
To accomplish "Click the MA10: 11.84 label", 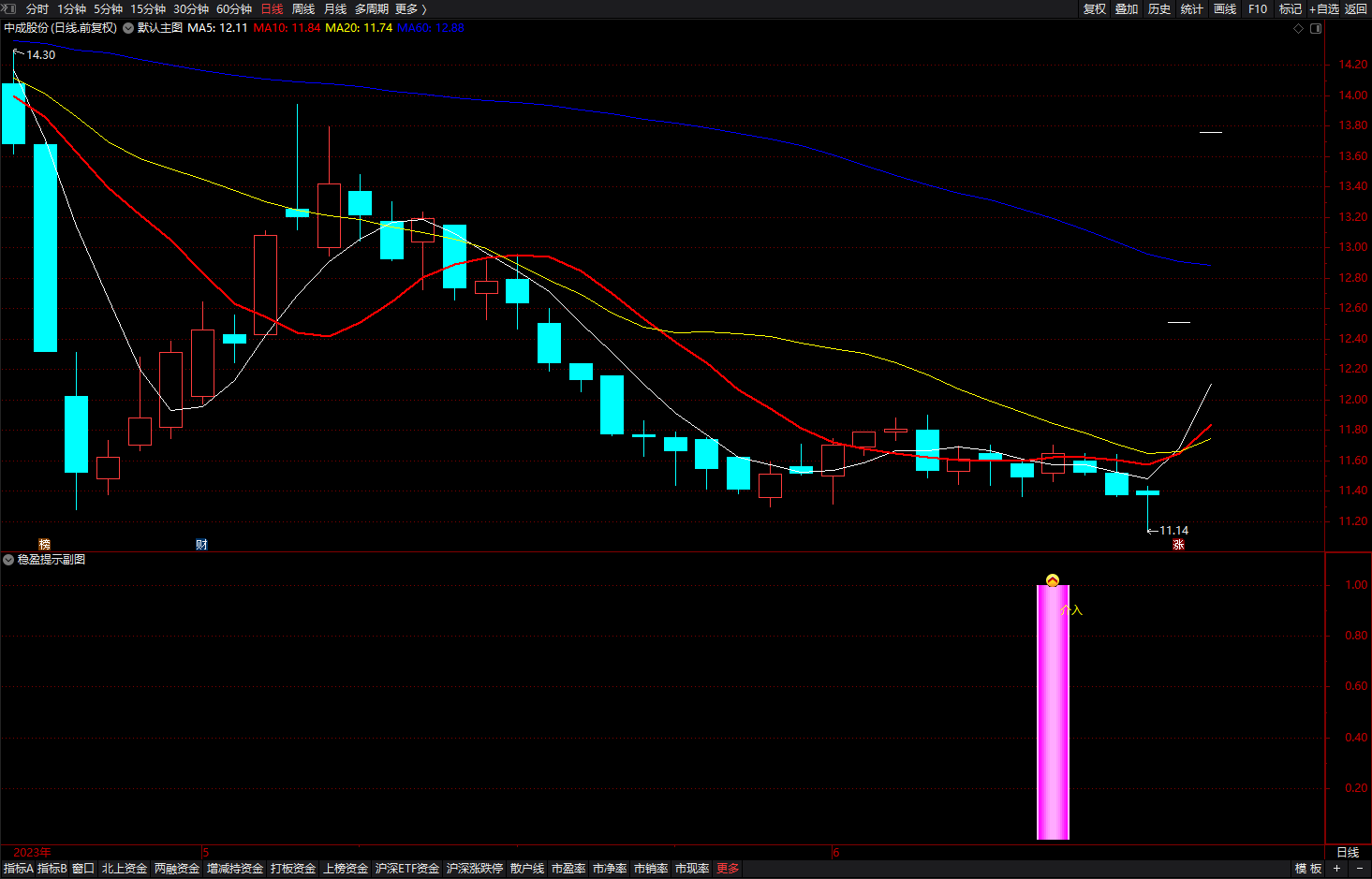I will point(287,28).
